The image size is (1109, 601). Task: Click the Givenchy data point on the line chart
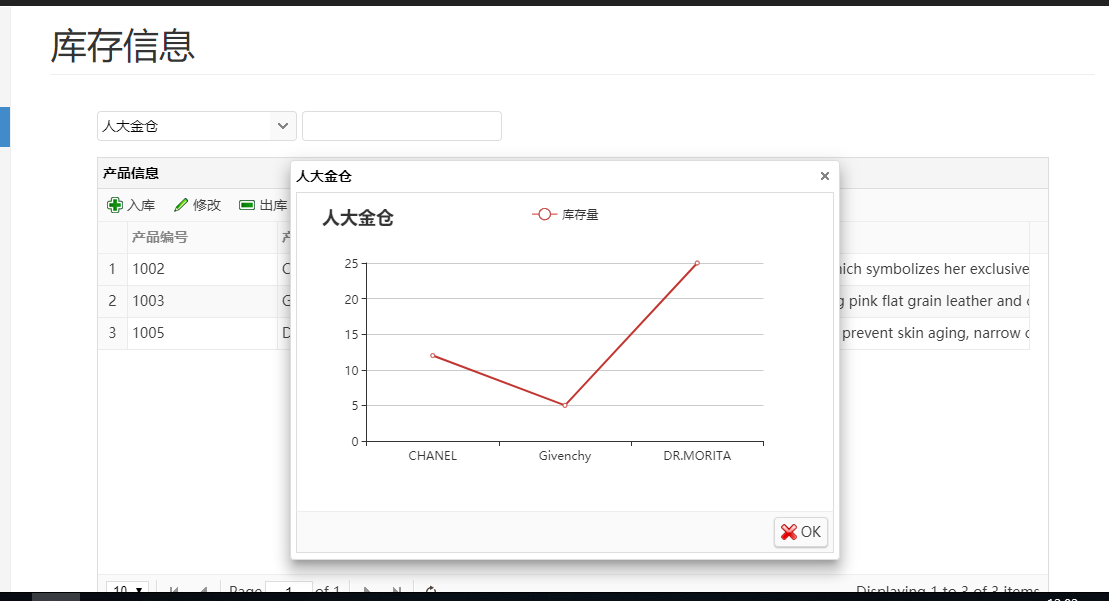[564, 405]
